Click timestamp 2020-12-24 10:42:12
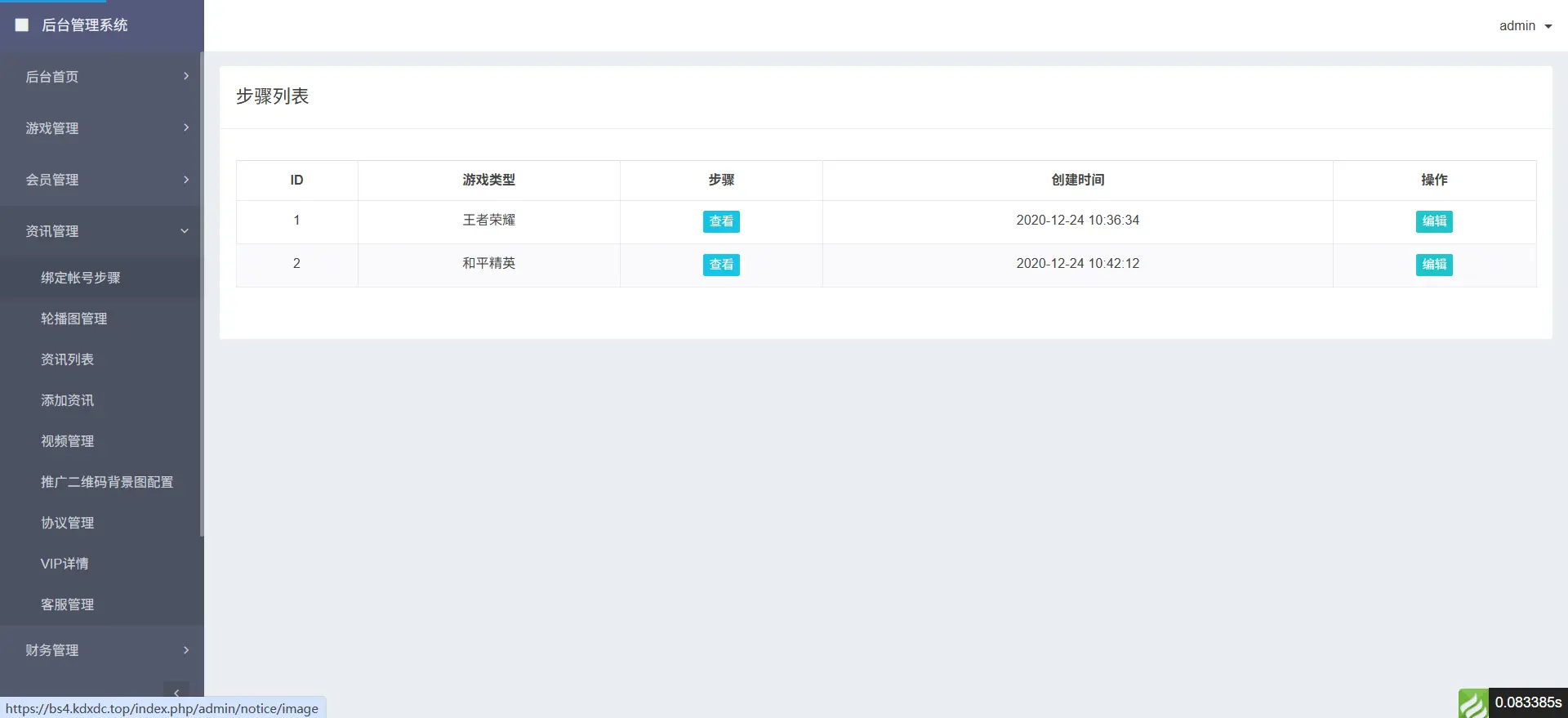 click(1077, 263)
